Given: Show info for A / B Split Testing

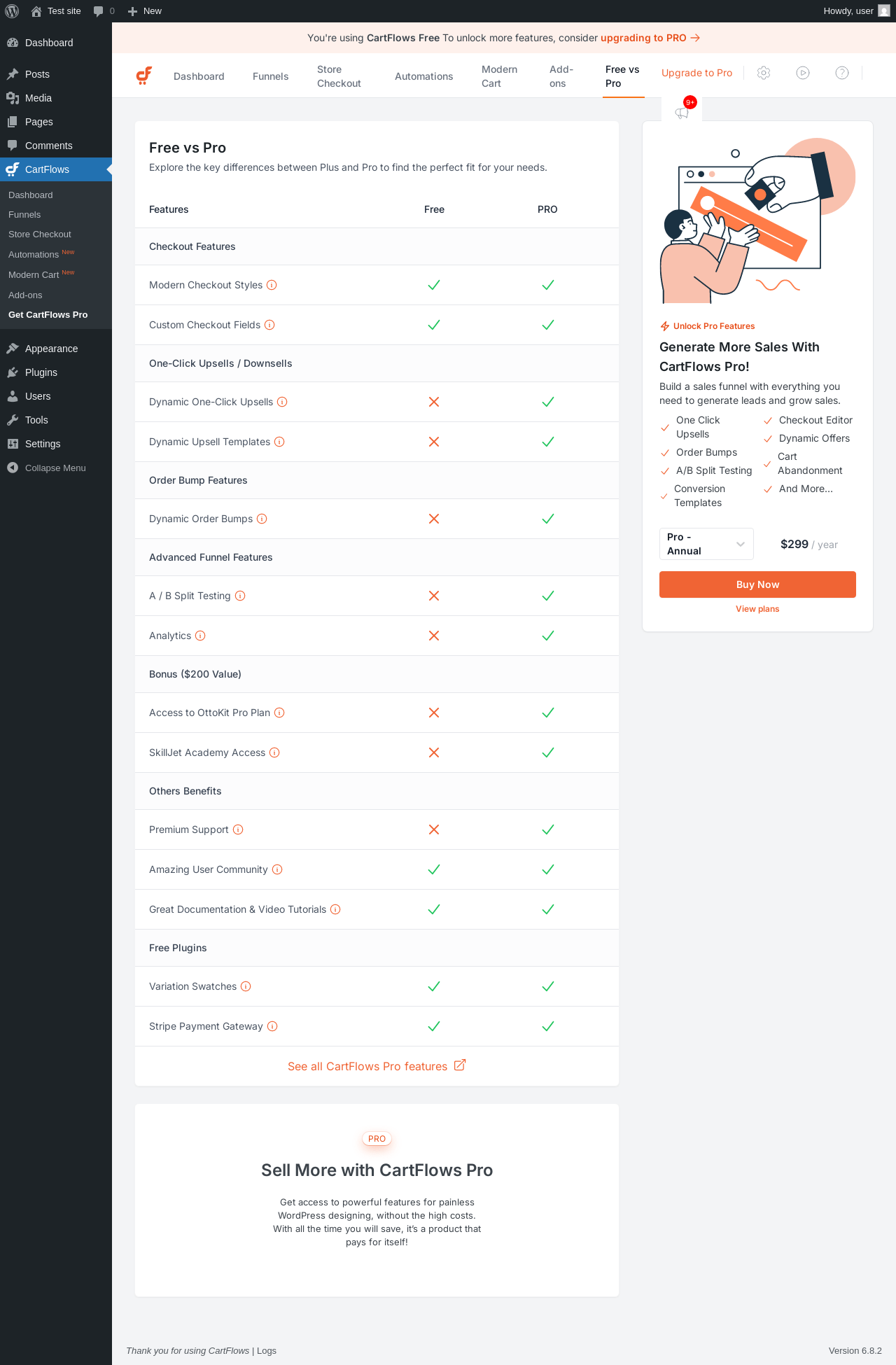Looking at the screenshot, I should pyautogui.click(x=240, y=596).
